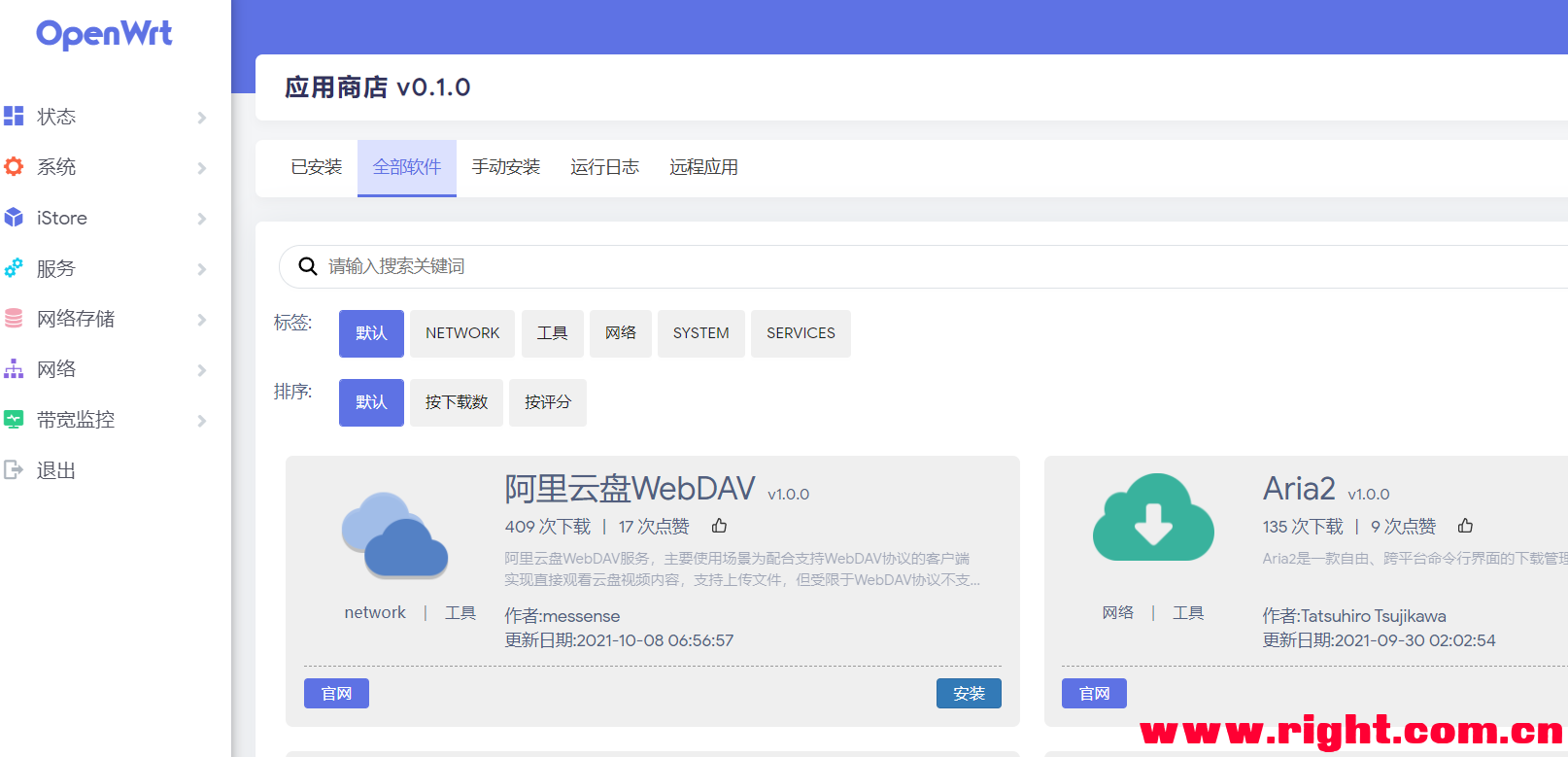Expand the 网络存储 menu chevron

[202, 320]
